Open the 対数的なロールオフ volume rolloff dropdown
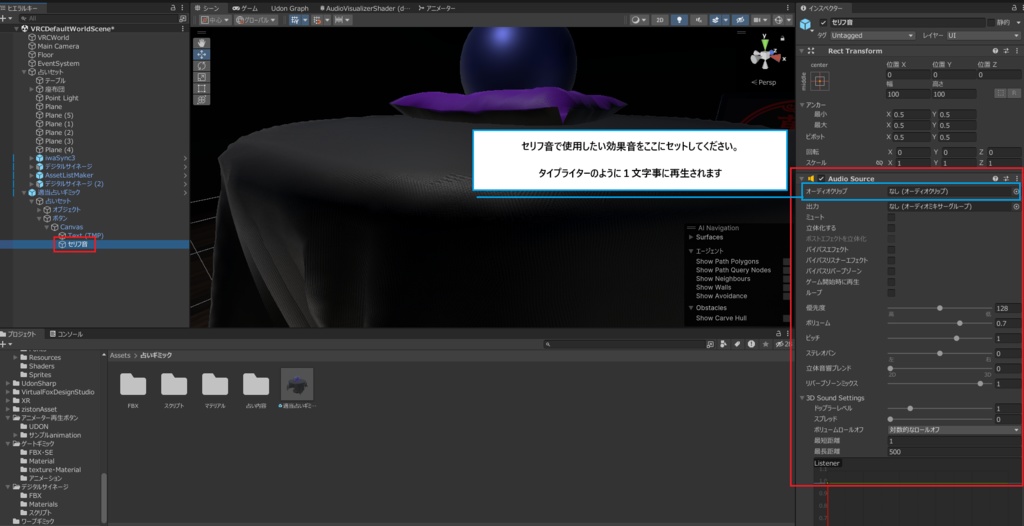The height and width of the screenshot is (526, 1024). click(x=953, y=430)
